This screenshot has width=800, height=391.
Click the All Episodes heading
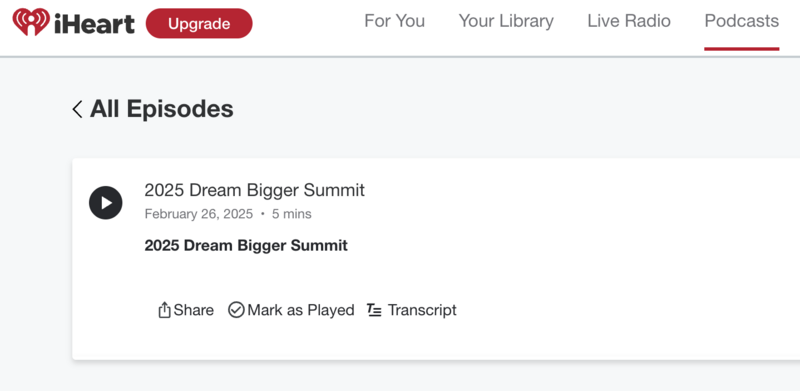pyautogui.click(x=162, y=109)
